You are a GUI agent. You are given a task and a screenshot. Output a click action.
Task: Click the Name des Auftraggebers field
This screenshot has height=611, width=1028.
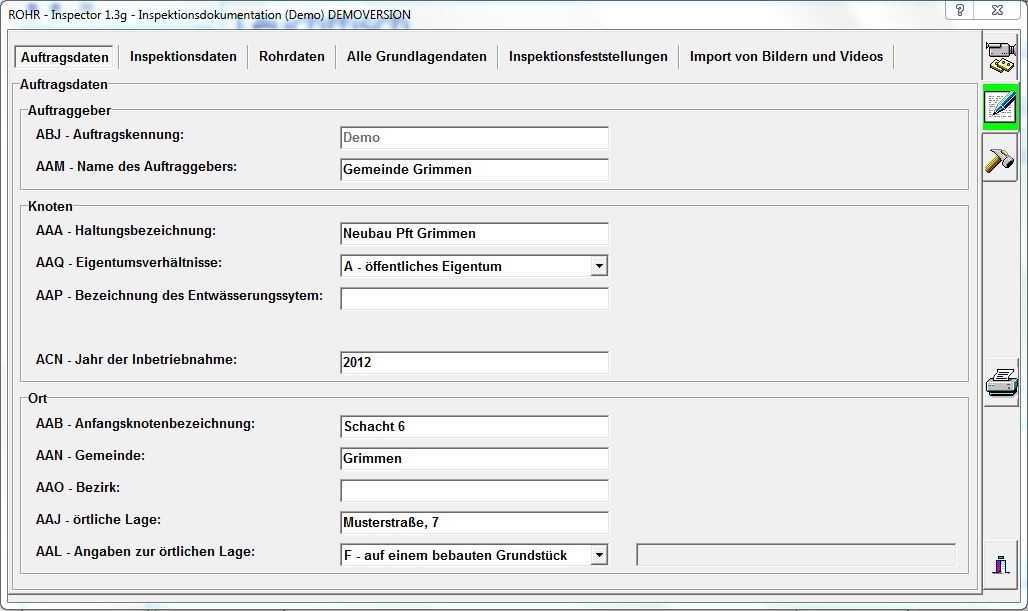click(474, 170)
